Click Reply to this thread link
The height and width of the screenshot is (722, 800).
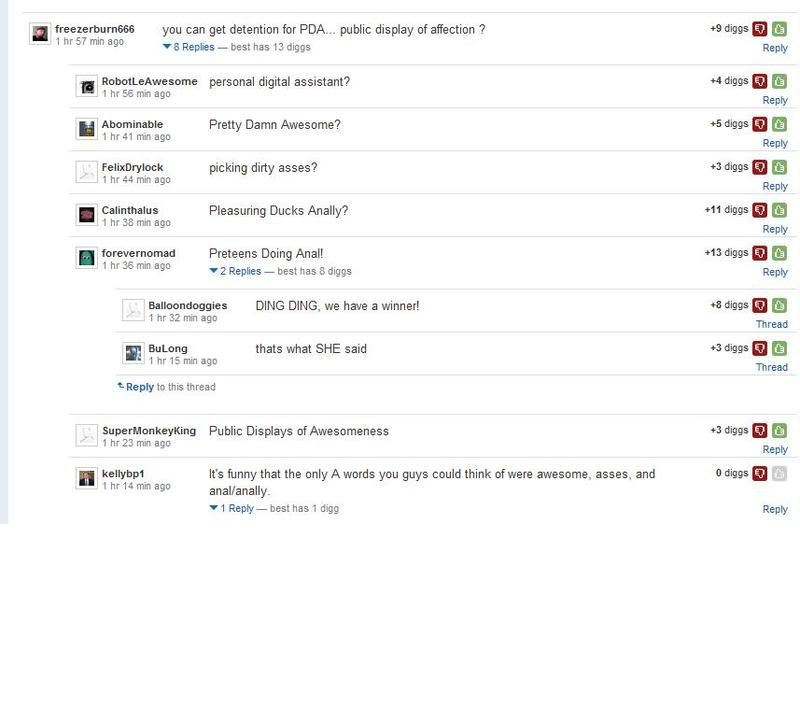[139, 386]
